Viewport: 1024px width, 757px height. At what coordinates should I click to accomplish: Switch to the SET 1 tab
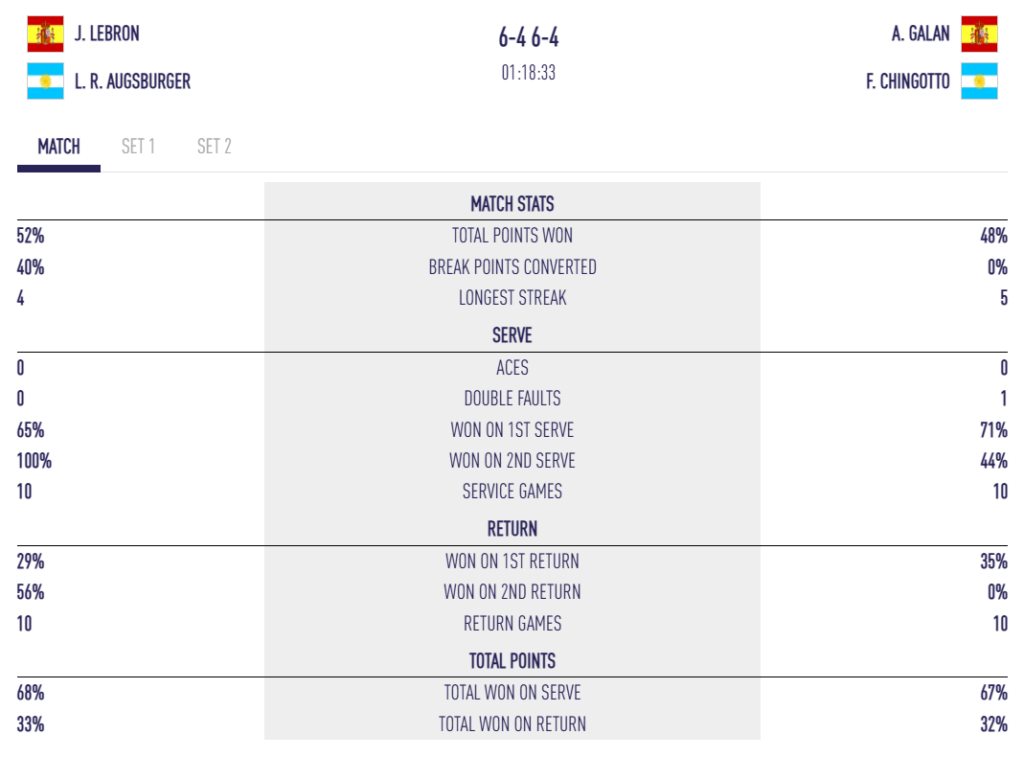coord(138,147)
